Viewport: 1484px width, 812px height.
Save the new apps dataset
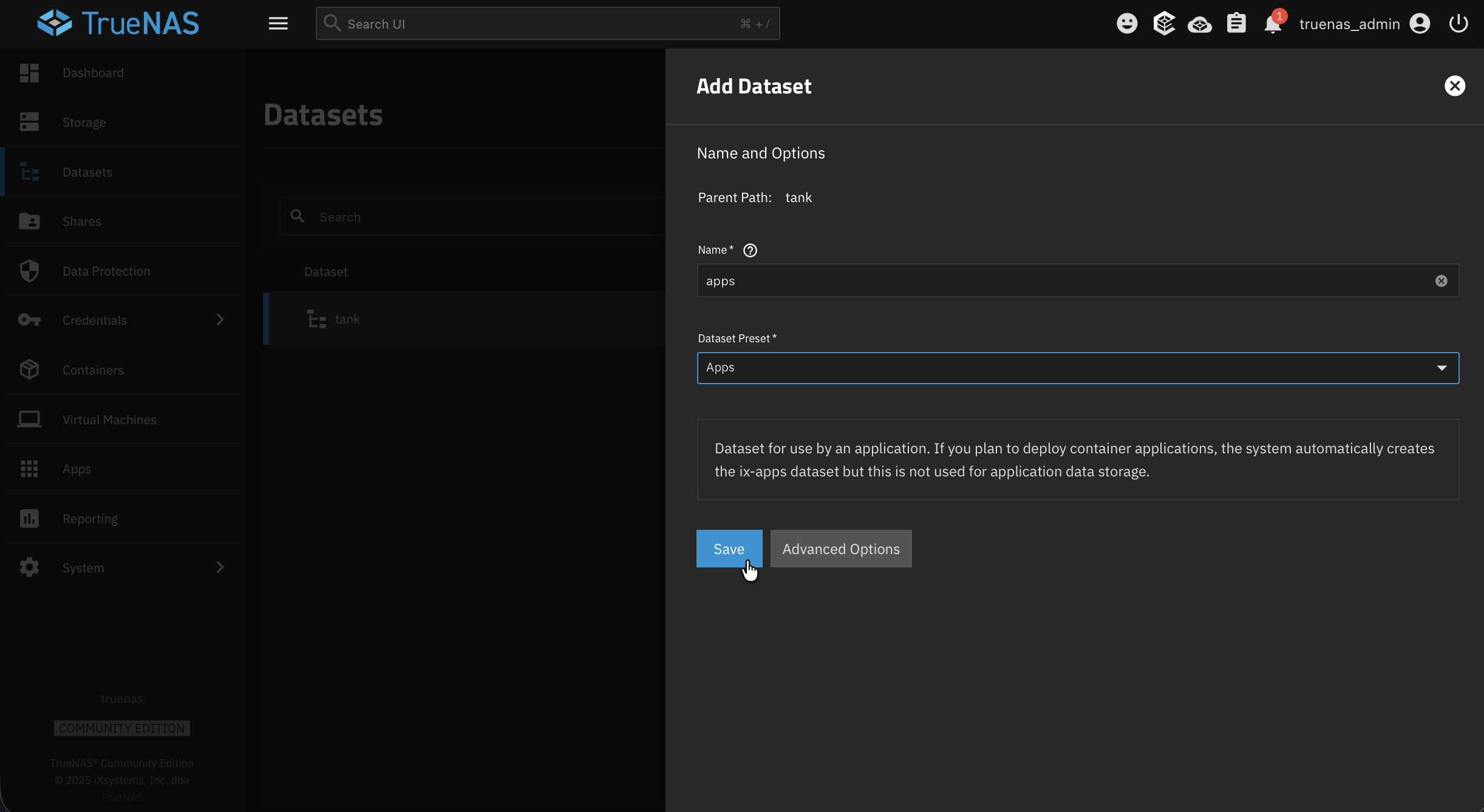tap(729, 548)
